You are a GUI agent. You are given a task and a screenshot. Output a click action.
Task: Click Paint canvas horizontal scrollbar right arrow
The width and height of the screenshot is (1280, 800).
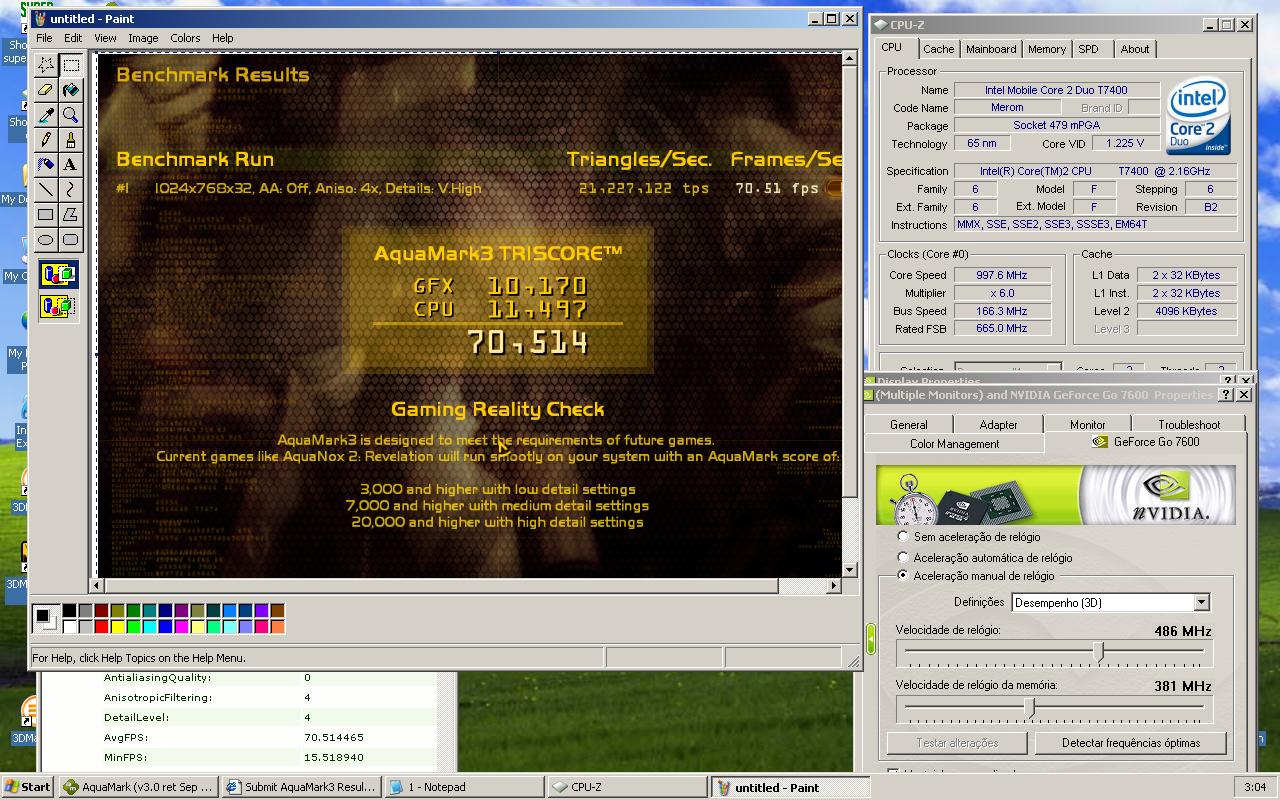pyautogui.click(x=834, y=586)
